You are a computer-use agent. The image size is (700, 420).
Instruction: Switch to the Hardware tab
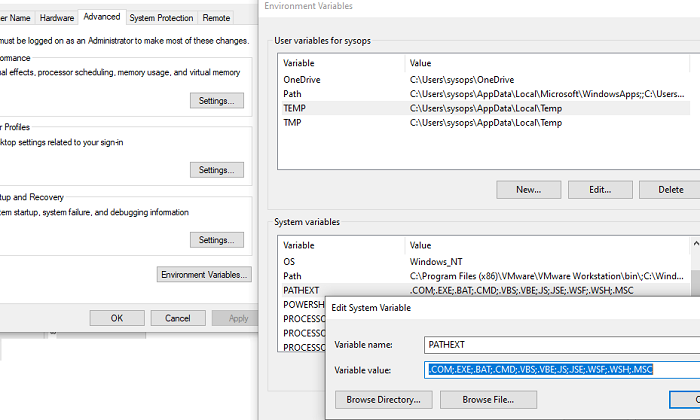pyautogui.click(x=57, y=18)
